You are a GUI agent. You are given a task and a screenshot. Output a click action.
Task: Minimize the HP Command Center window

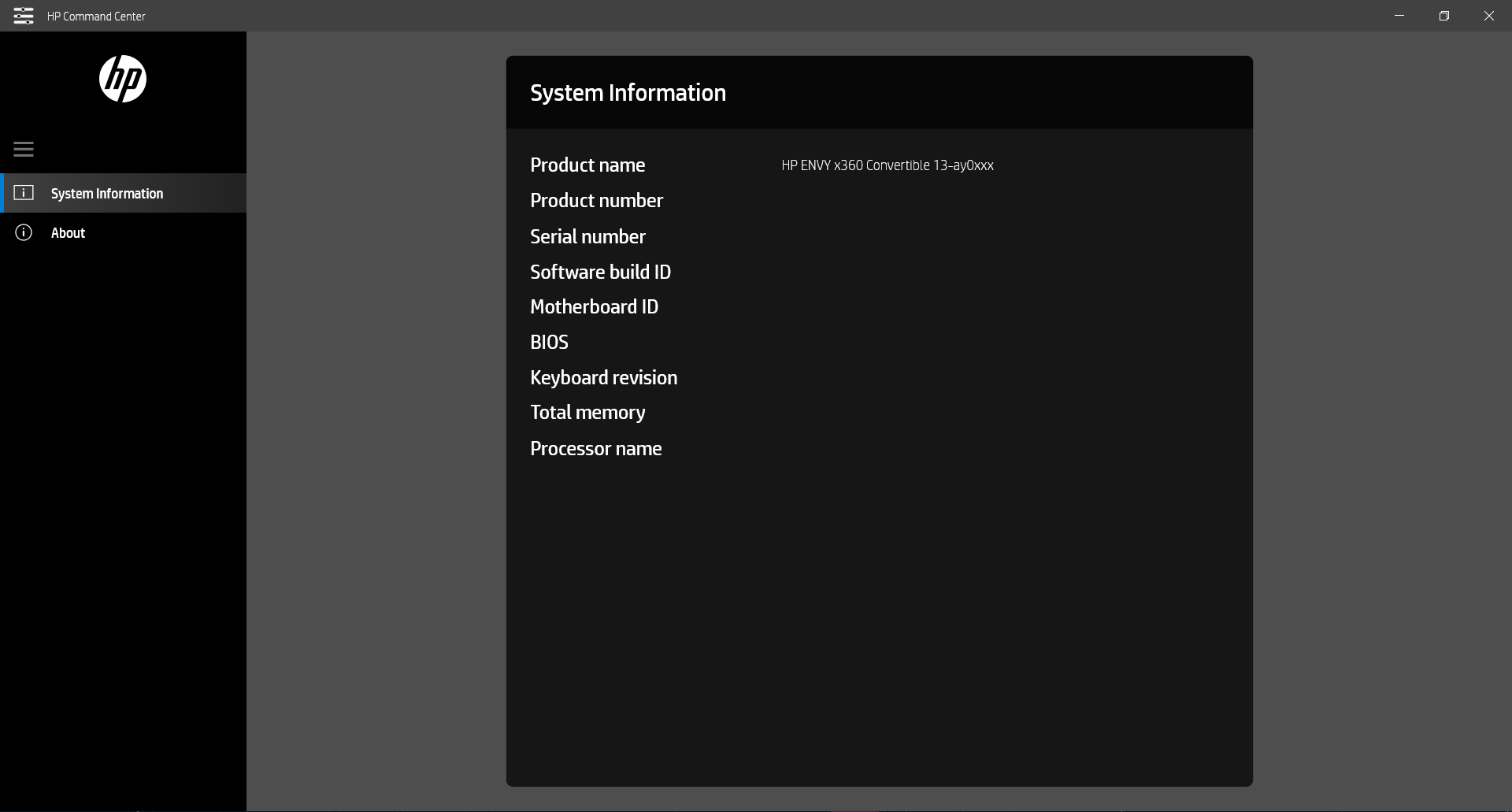pos(1399,16)
